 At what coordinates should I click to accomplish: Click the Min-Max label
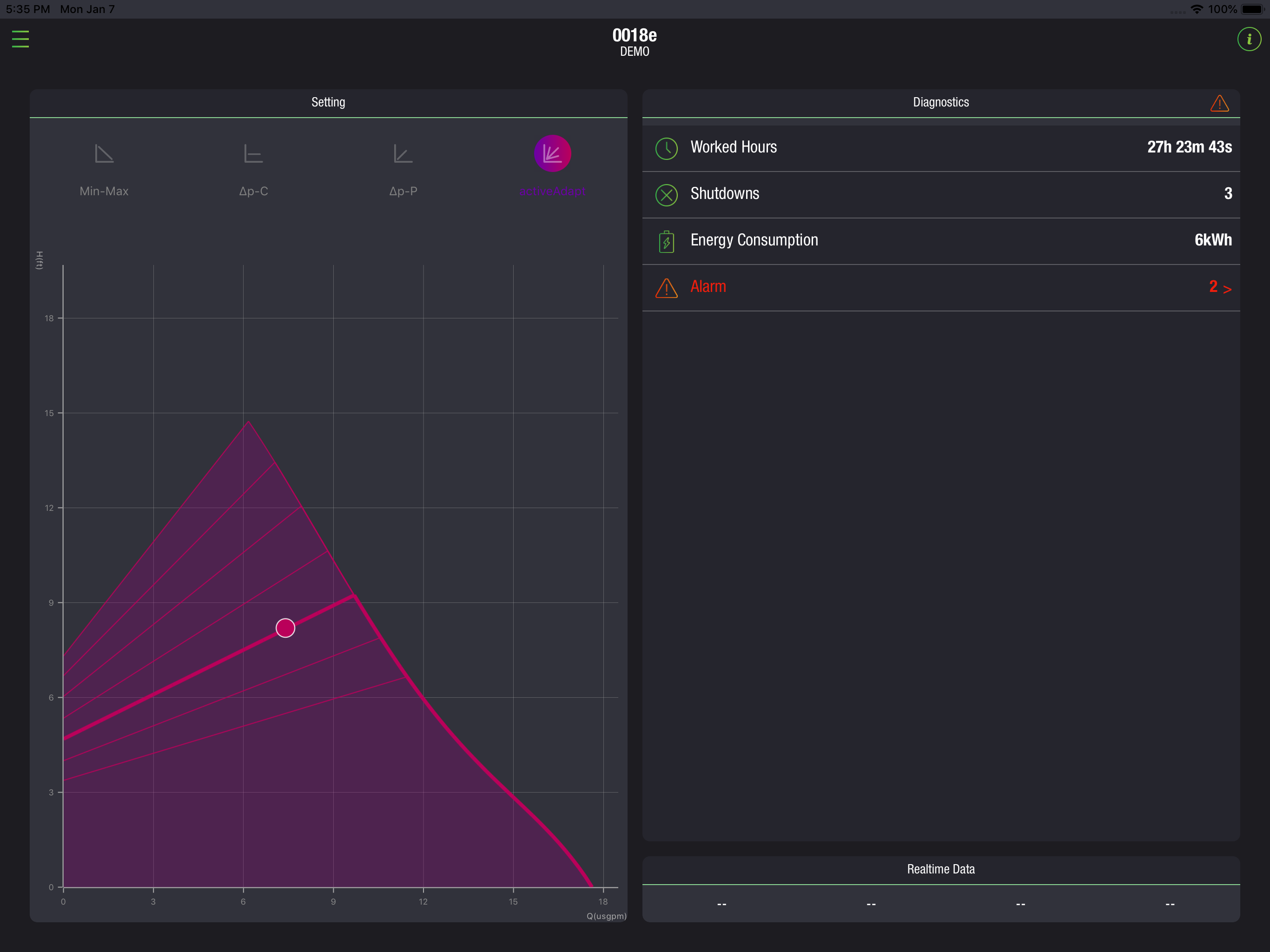[x=104, y=191]
